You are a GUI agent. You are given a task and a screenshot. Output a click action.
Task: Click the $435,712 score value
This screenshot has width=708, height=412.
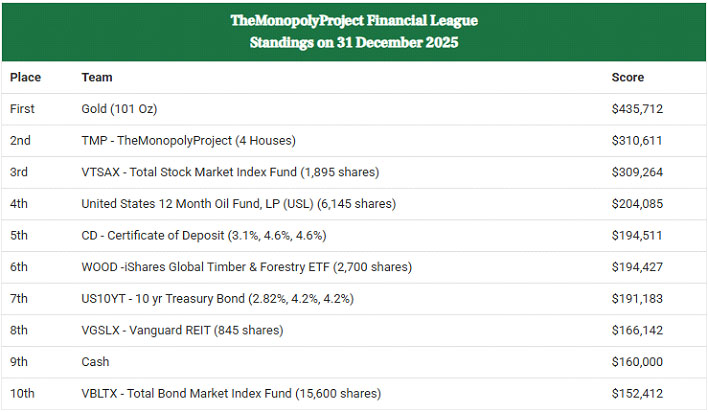637,109
